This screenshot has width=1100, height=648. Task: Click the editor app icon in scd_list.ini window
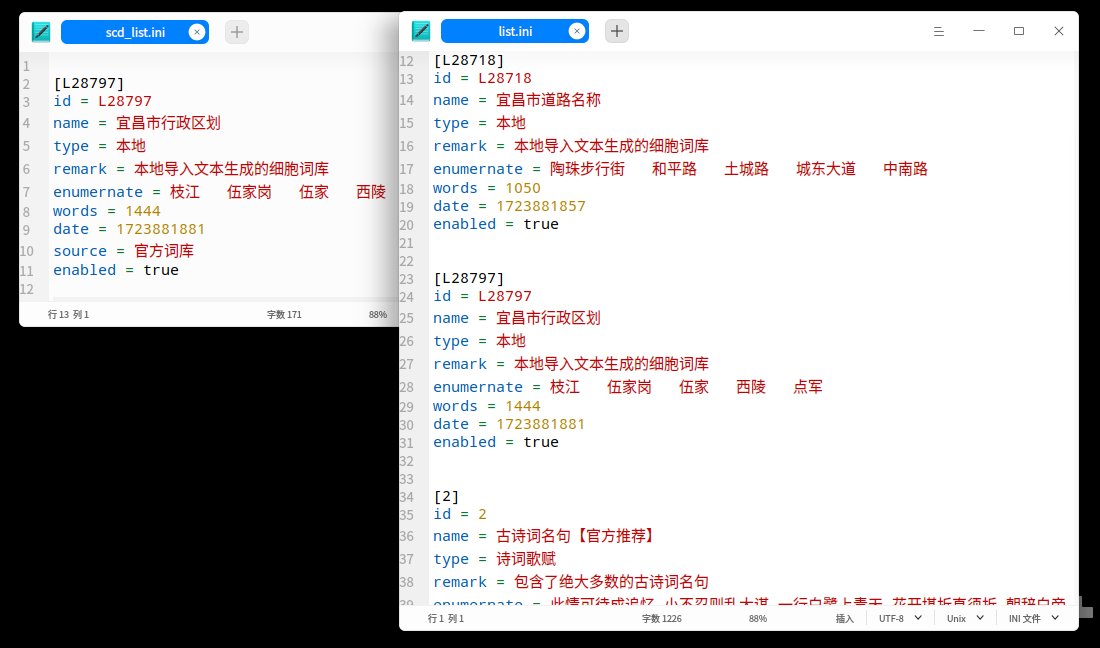[41, 32]
